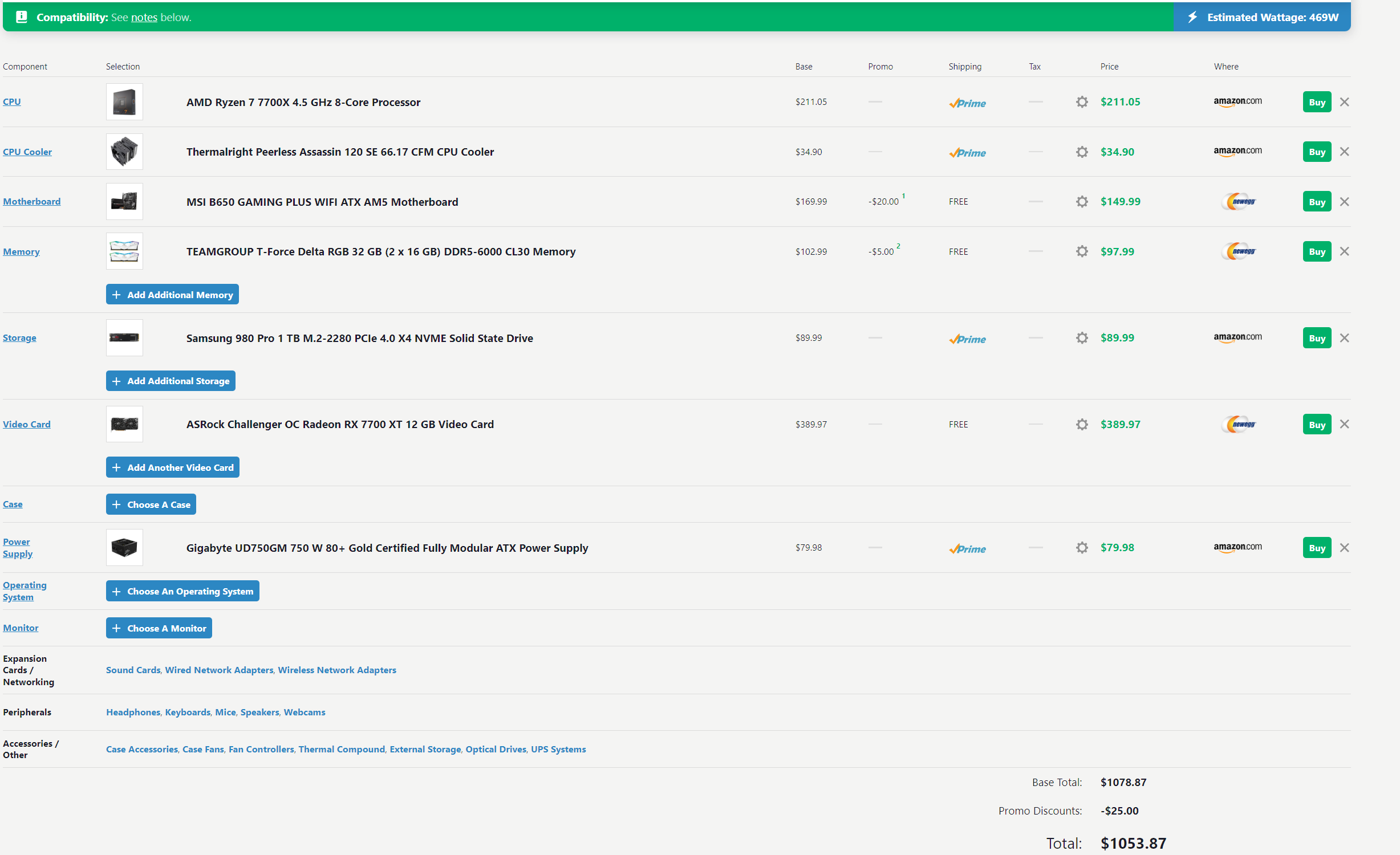The height and width of the screenshot is (855, 1400).
Task: Open the UPS Systems link
Action: pos(558,749)
